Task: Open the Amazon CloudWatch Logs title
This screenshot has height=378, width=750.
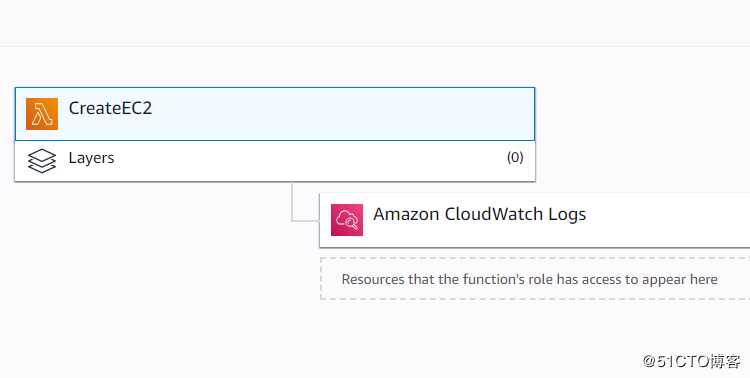Action: coord(479,214)
